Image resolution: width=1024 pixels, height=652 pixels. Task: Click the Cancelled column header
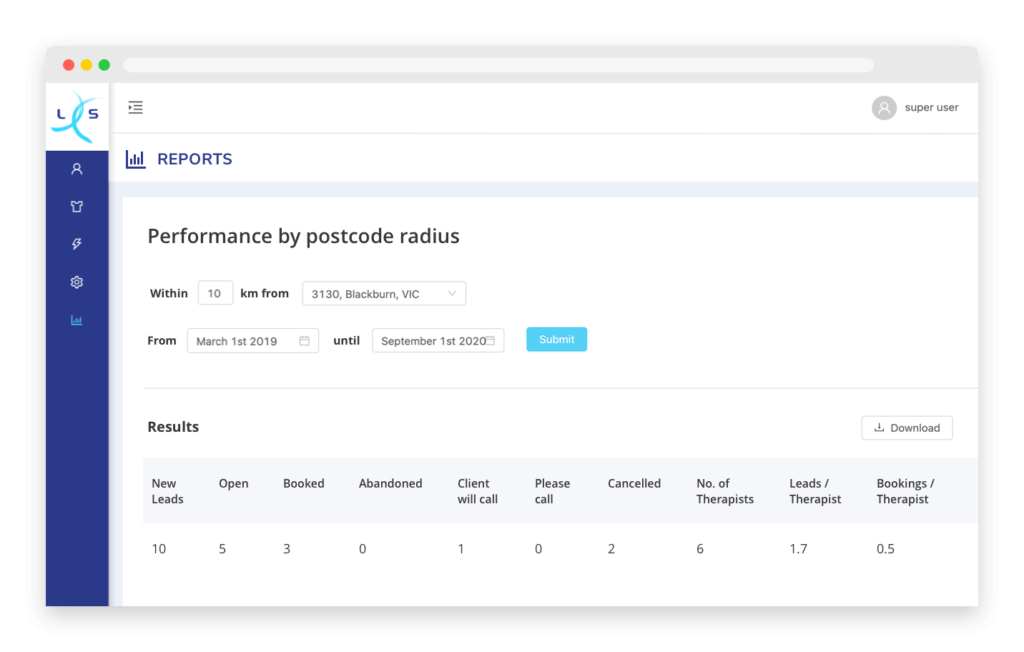634,483
